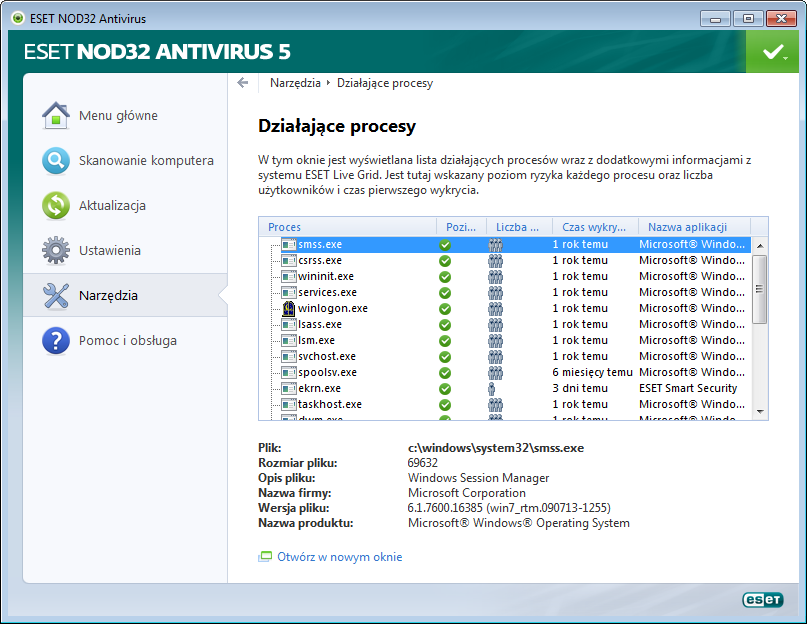Click Otwórz w nowym oknie link
807x624 pixels.
pyautogui.click(x=340, y=557)
